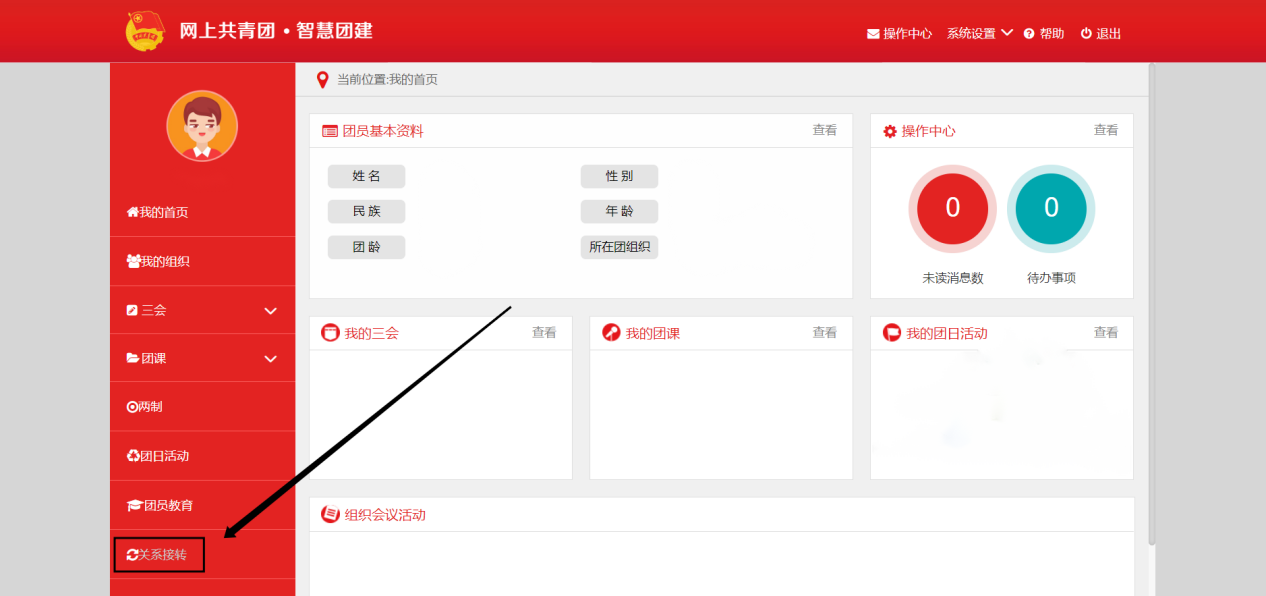Screen dimensions: 1266x596
Task: Click the gear icon in 操作中心 panel
Action: click(x=890, y=132)
